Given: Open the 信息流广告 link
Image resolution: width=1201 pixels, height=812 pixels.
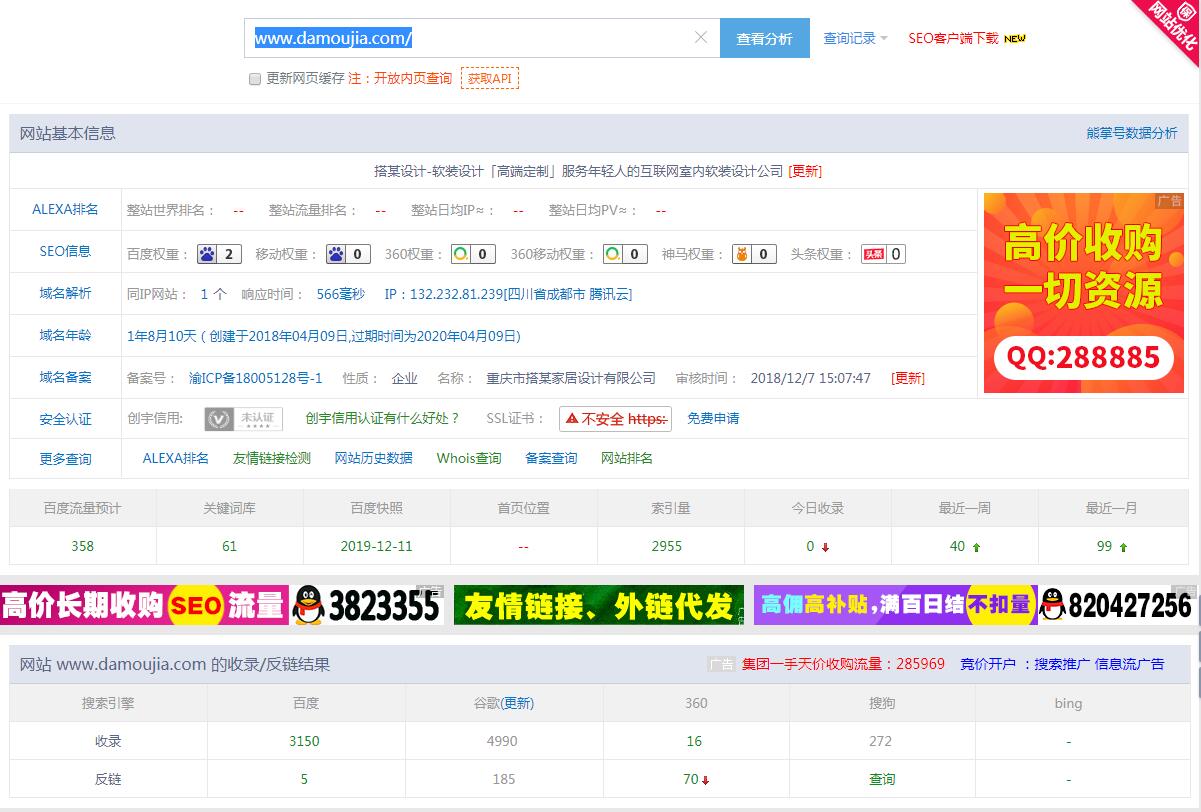Looking at the screenshot, I should click(1130, 663).
